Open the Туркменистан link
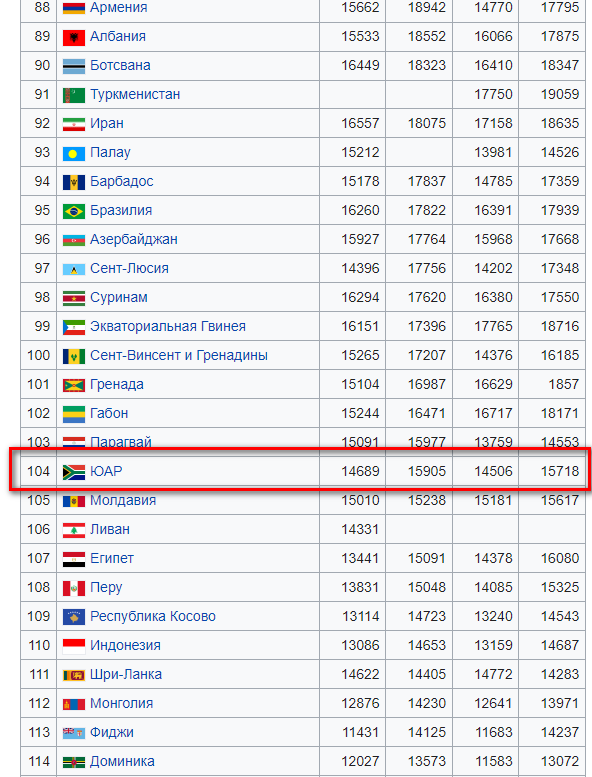 pyautogui.click(x=135, y=94)
